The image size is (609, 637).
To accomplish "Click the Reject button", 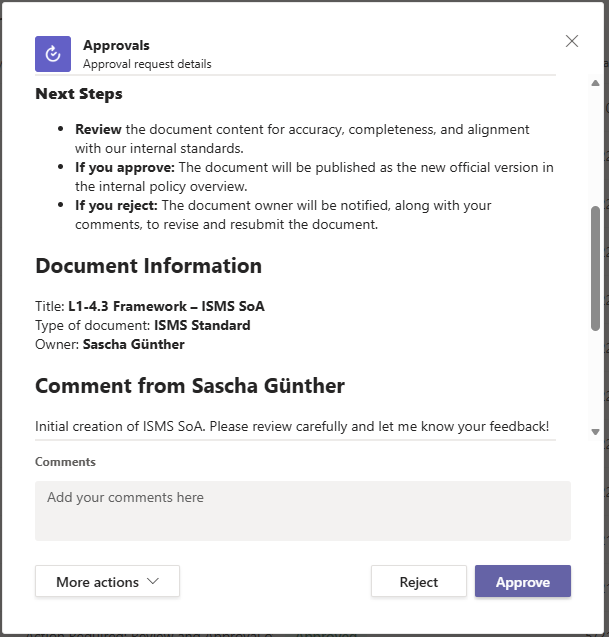I will [418, 581].
